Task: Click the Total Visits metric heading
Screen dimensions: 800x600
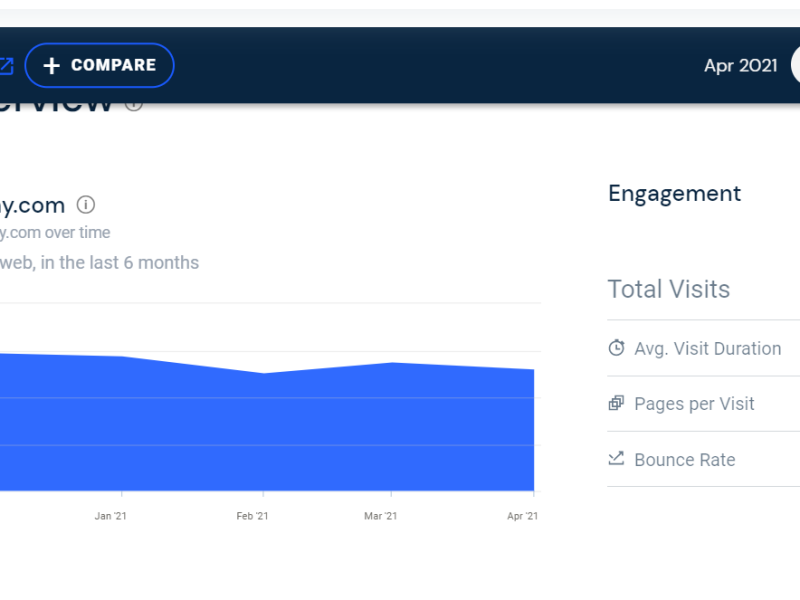Action: coord(668,290)
